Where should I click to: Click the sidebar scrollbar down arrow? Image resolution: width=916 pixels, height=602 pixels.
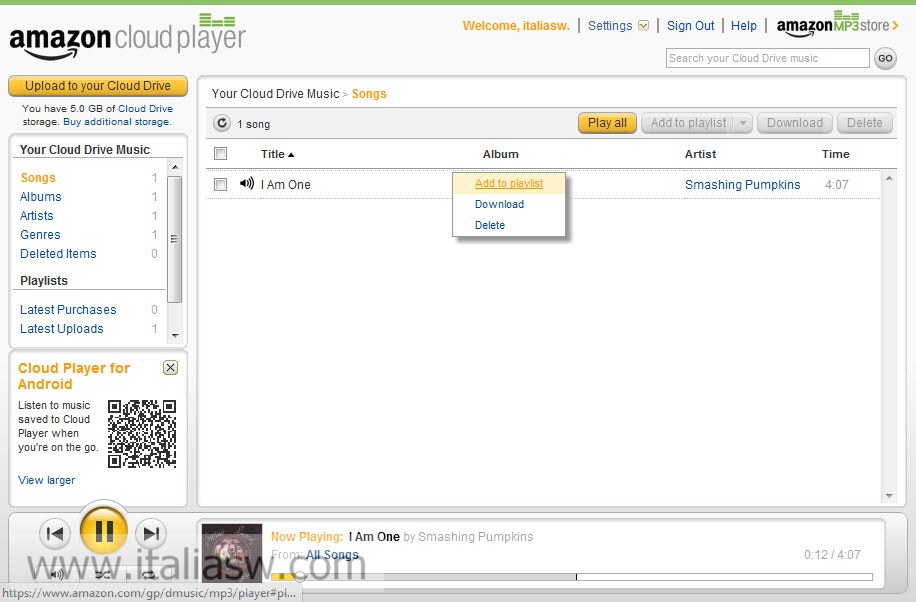click(x=175, y=335)
